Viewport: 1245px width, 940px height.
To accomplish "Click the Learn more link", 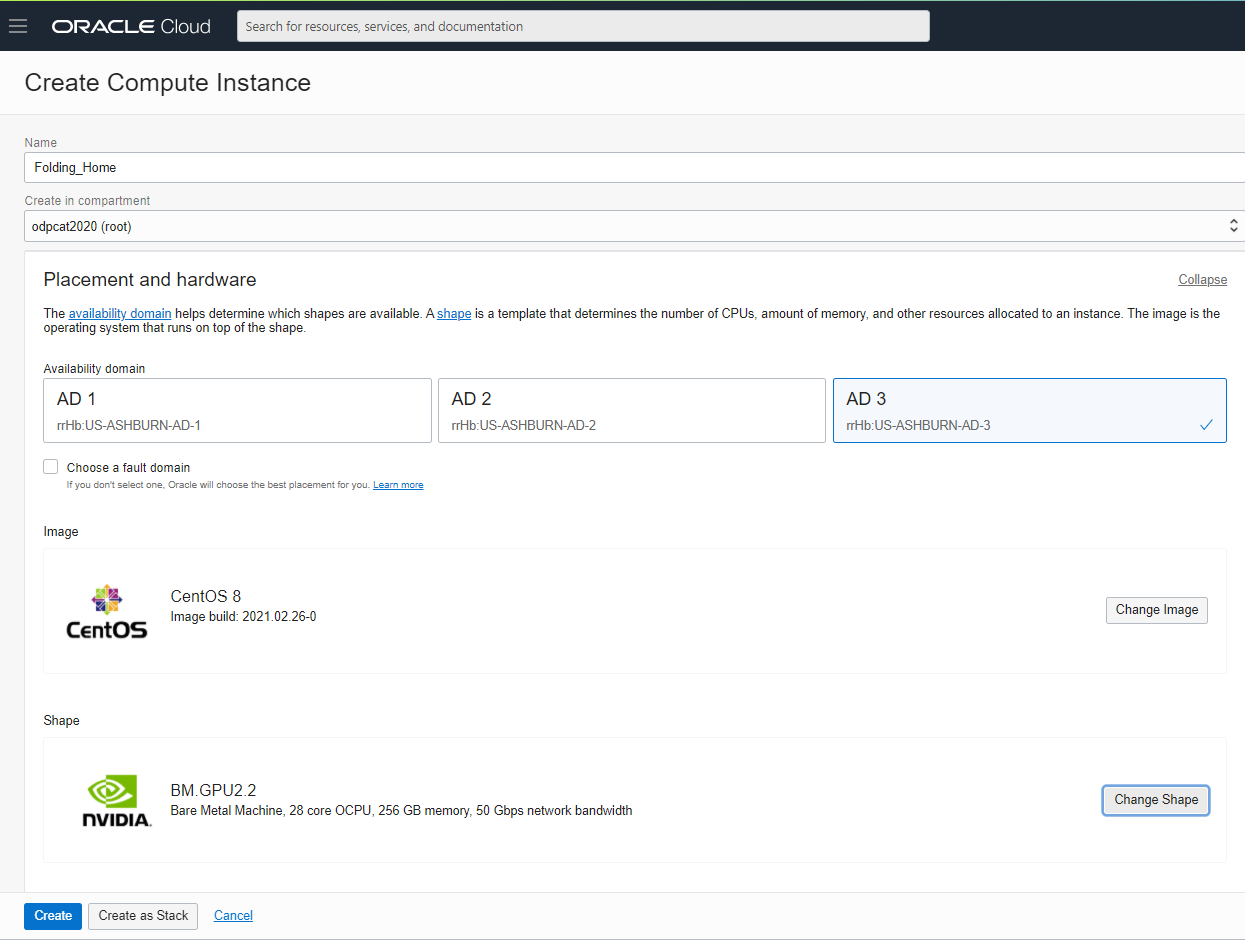I will pos(398,484).
